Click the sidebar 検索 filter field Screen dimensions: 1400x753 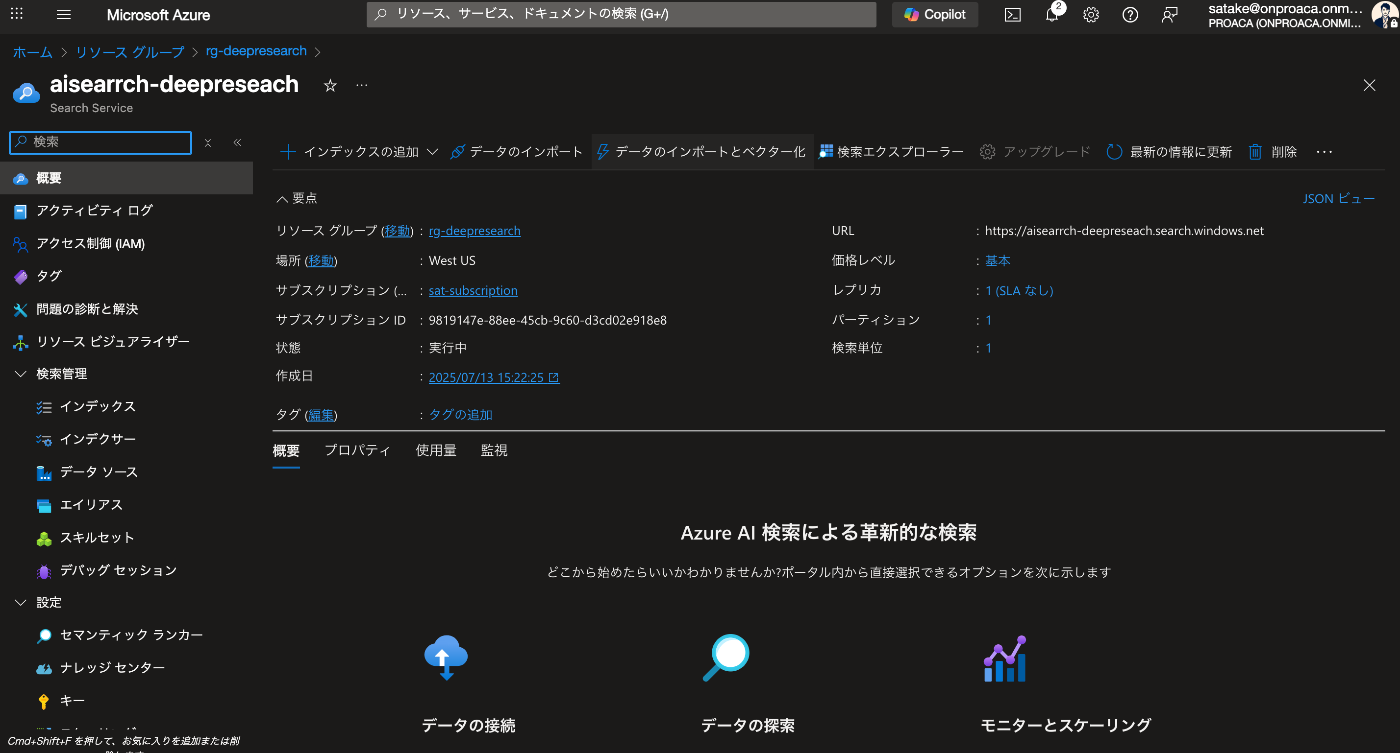point(100,143)
